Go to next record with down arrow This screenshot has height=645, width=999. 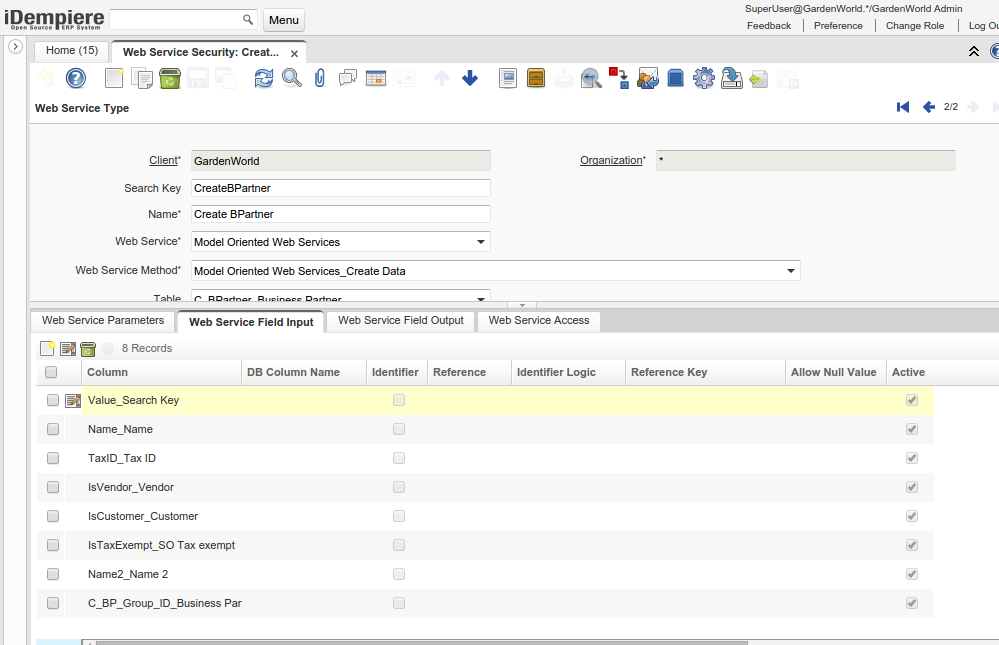[470, 78]
